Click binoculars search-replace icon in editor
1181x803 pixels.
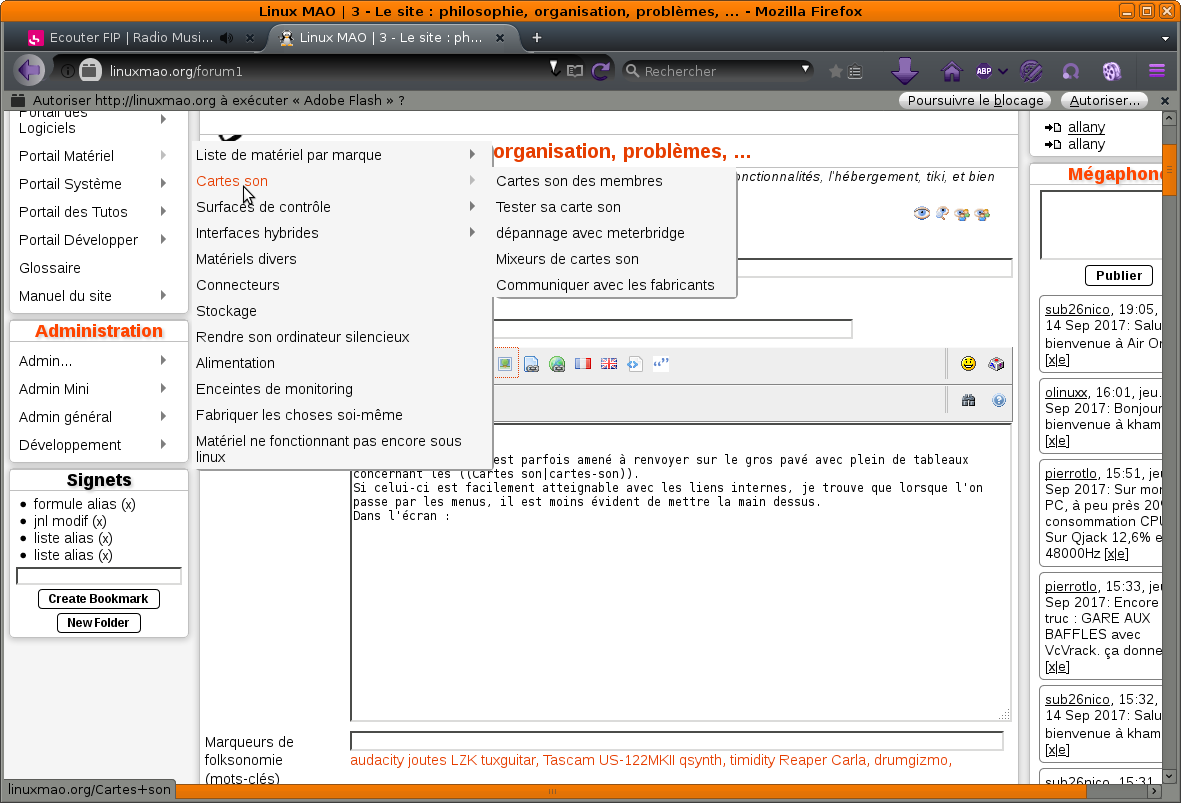pyautogui.click(x=969, y=401)
